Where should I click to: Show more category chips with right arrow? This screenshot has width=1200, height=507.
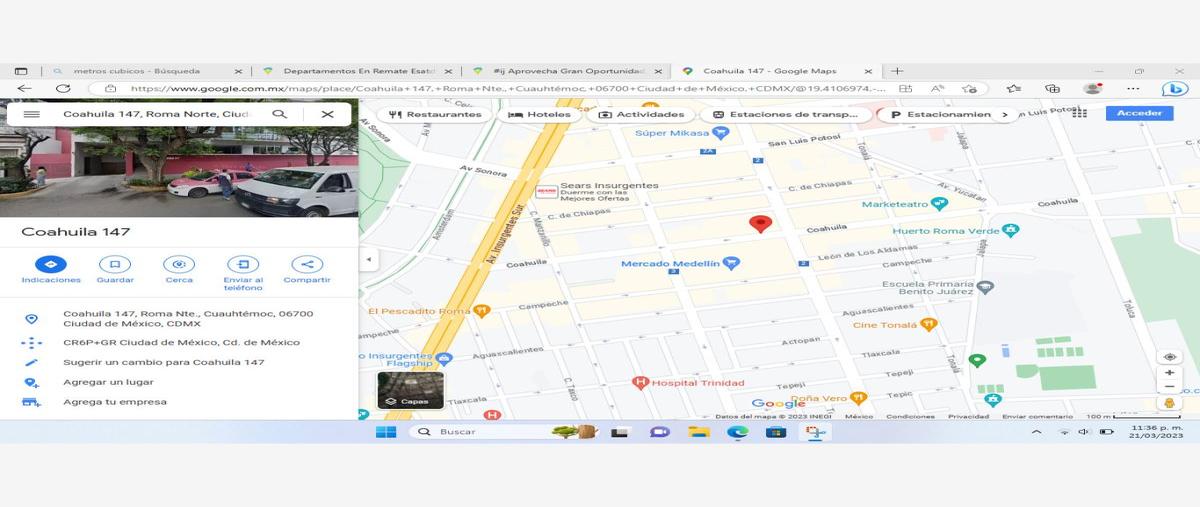point(1005,114)
